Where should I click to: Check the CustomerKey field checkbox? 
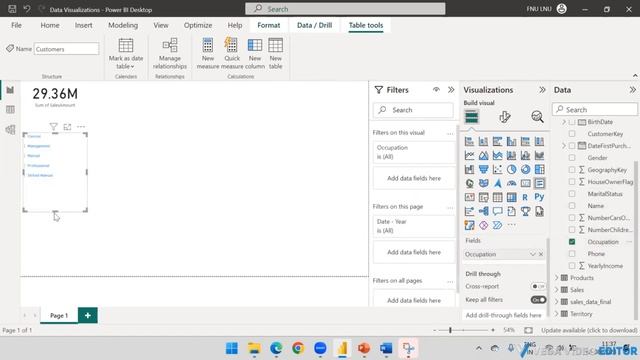572,134
